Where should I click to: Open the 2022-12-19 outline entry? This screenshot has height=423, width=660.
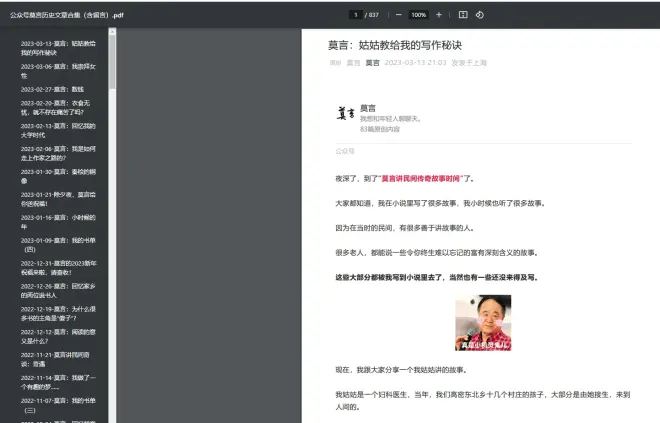[x=59, y=314]
